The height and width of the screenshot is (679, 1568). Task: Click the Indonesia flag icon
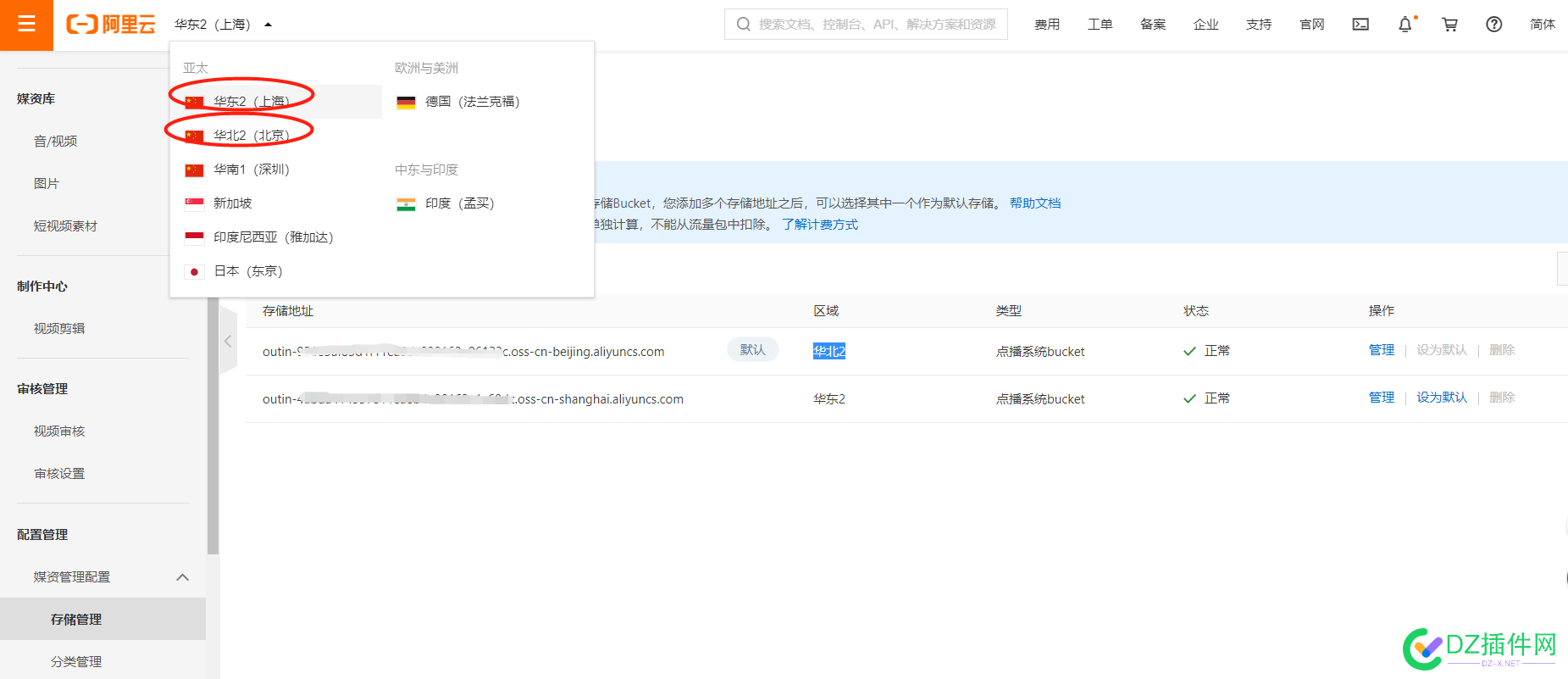[x=194, y=237]
